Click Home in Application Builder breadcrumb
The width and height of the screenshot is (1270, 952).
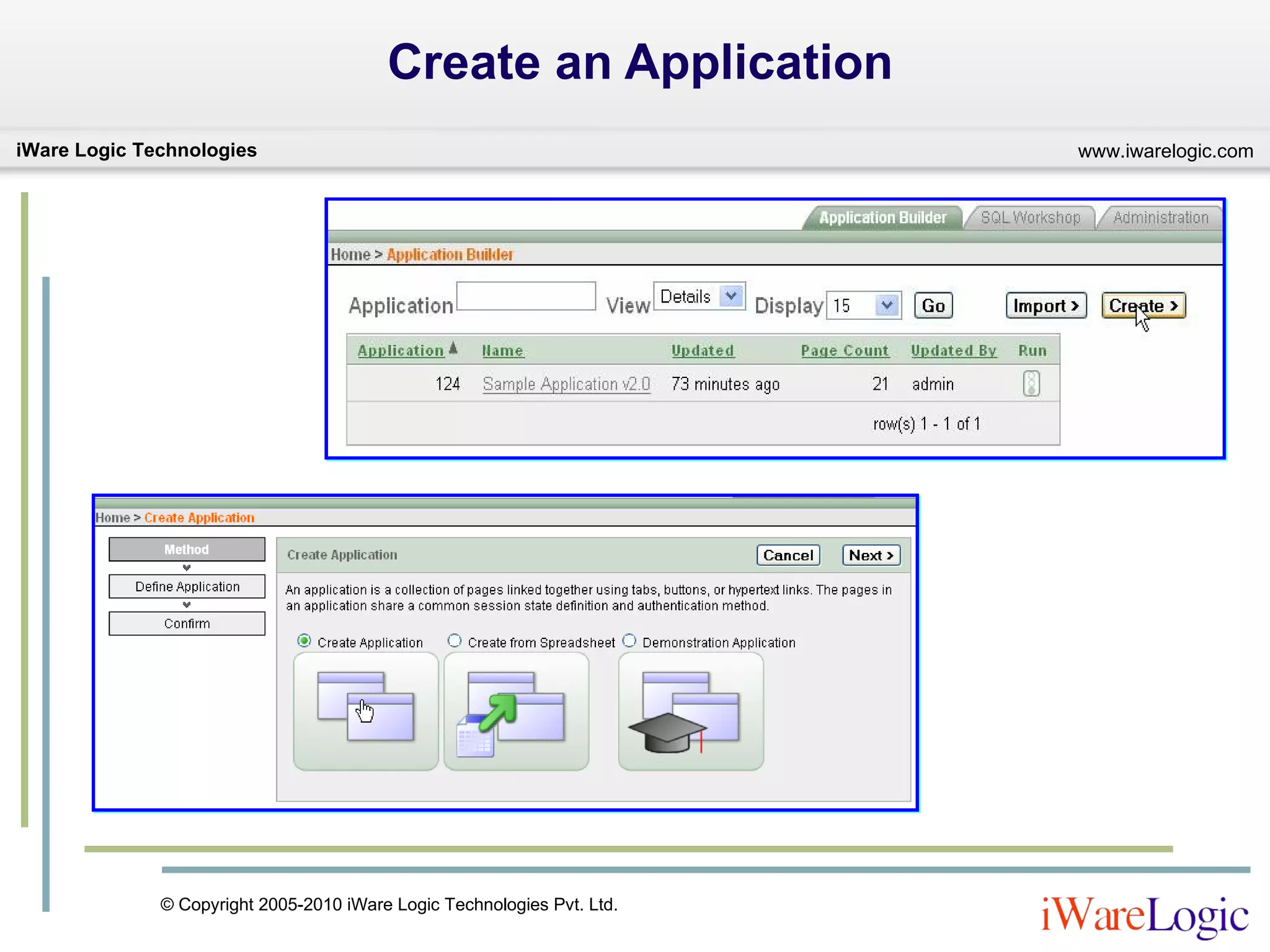(350, 255)
